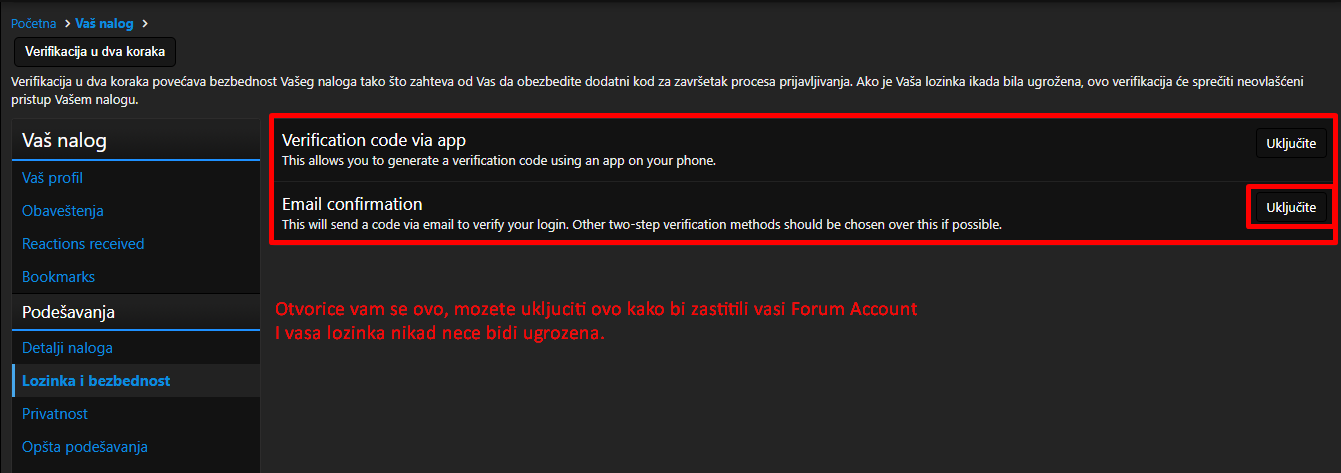Click the Email confirmation title
1341x473 pixels.
point(352,204)
